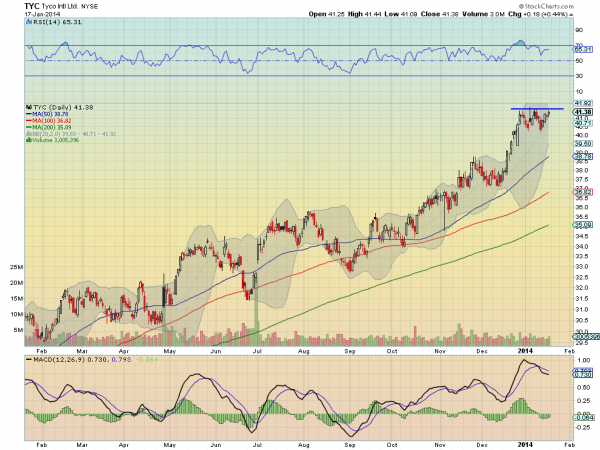The width and height of the screenshot is (600, 450).
Task: Click the 25M volume axis label
Action: (16, 267)
